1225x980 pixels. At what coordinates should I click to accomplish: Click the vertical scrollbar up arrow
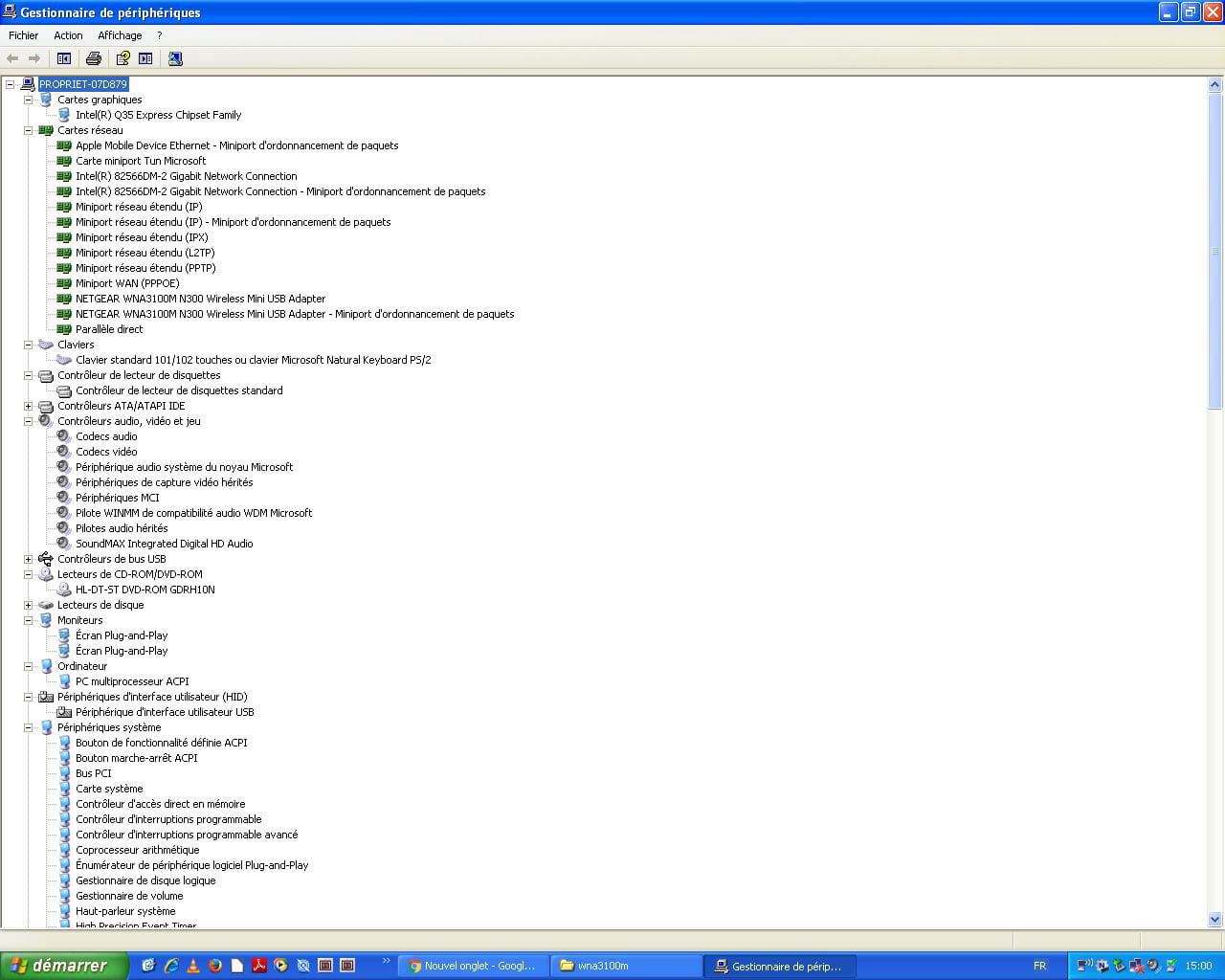tap(1215, 85)
